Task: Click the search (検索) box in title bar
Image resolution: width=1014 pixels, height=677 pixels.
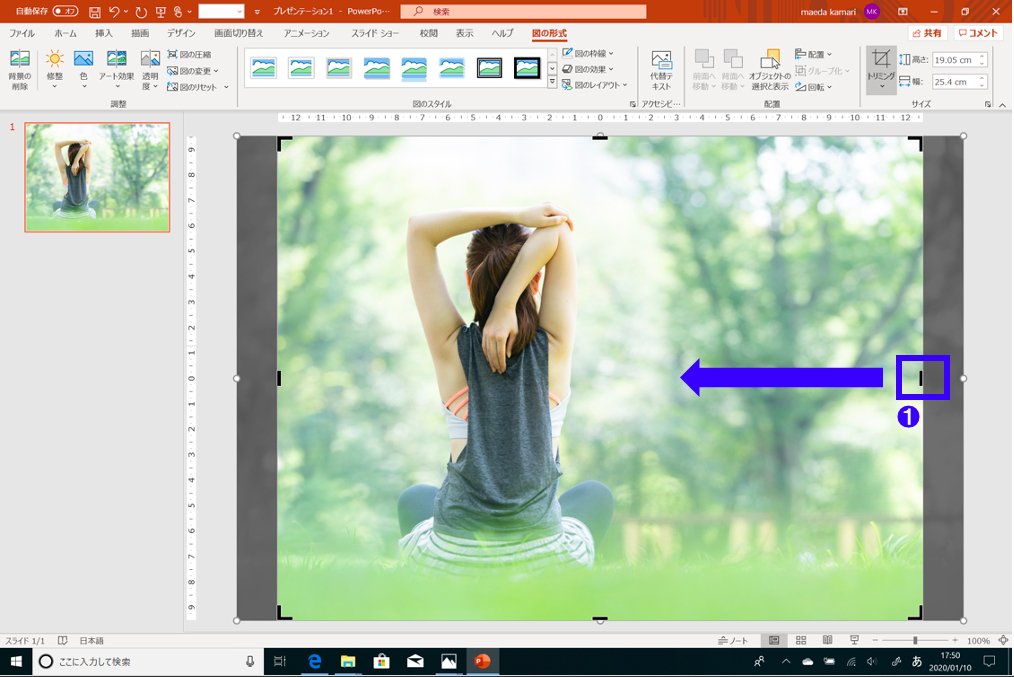Action: click(x=523, y=12)
